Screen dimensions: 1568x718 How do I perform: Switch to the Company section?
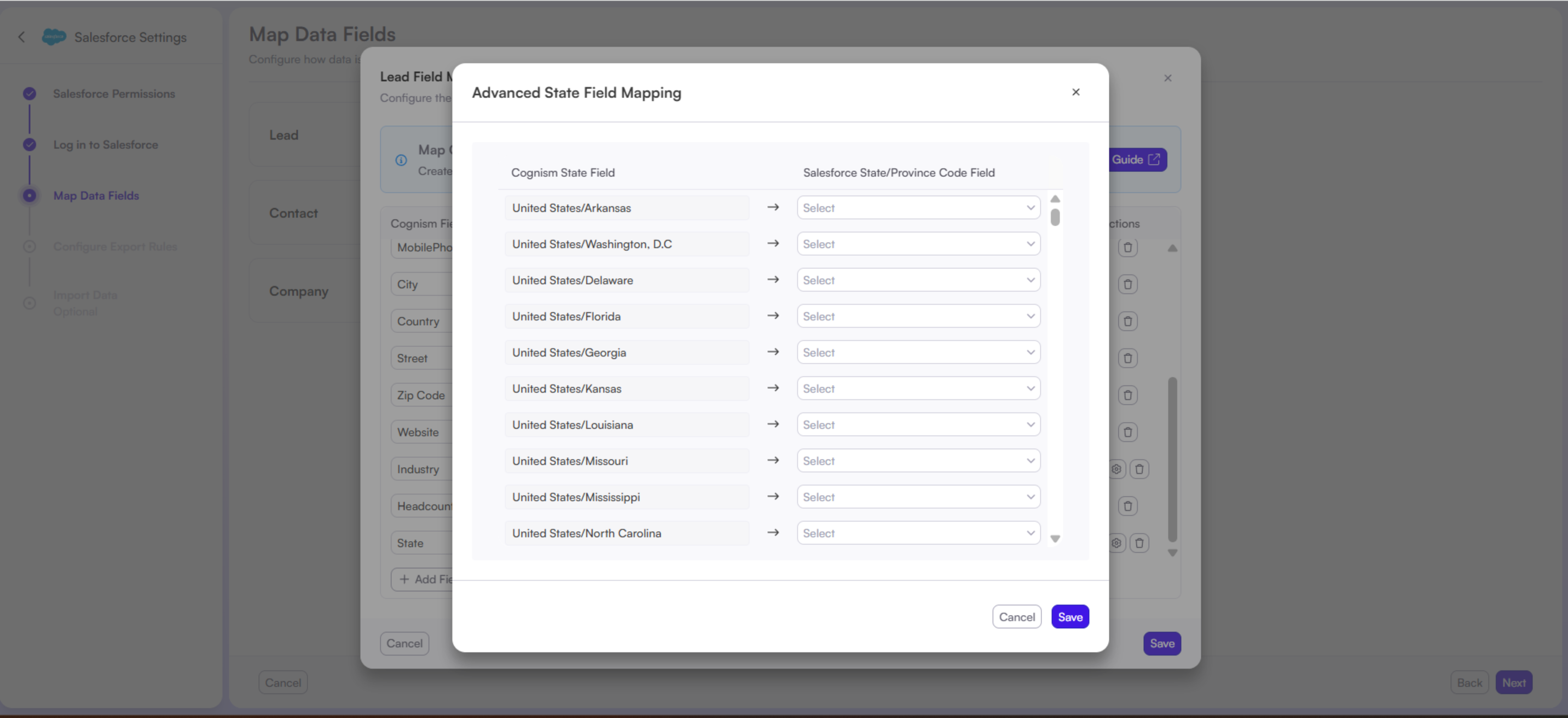click(299, 291)
